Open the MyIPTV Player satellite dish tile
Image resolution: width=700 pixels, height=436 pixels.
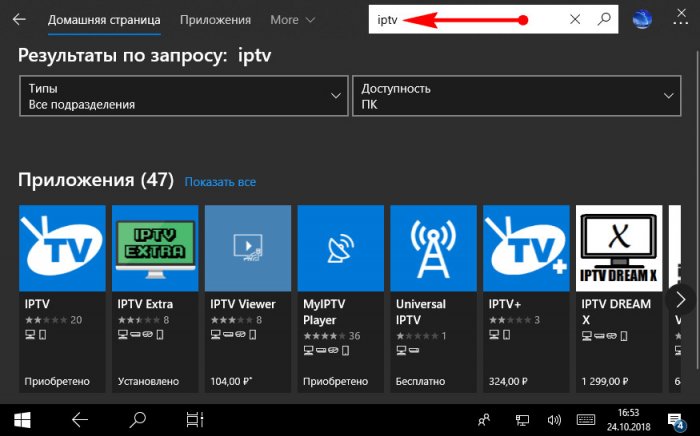341,248
